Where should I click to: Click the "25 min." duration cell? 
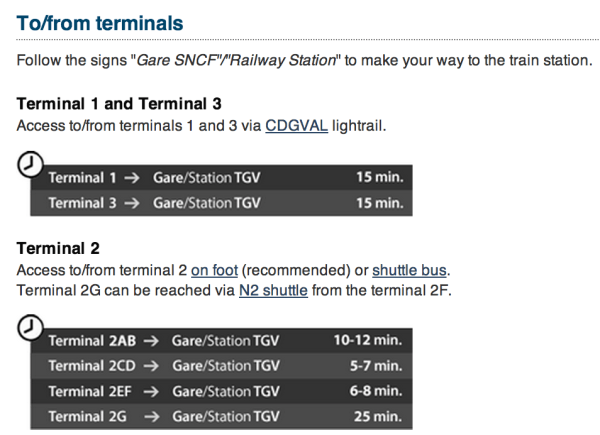(x=379, y=416)
